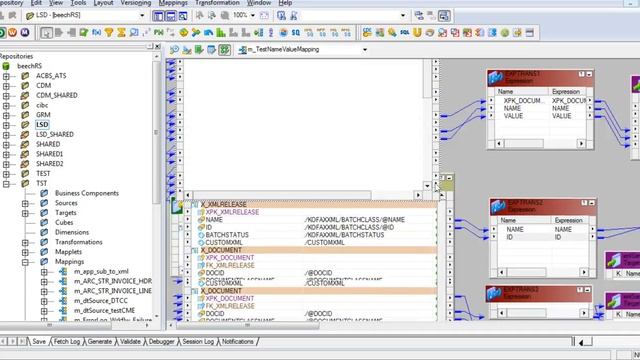Choose the sigma Aggregator transformation icon
This screenshot has height=360, width=640.
point(121,33)
